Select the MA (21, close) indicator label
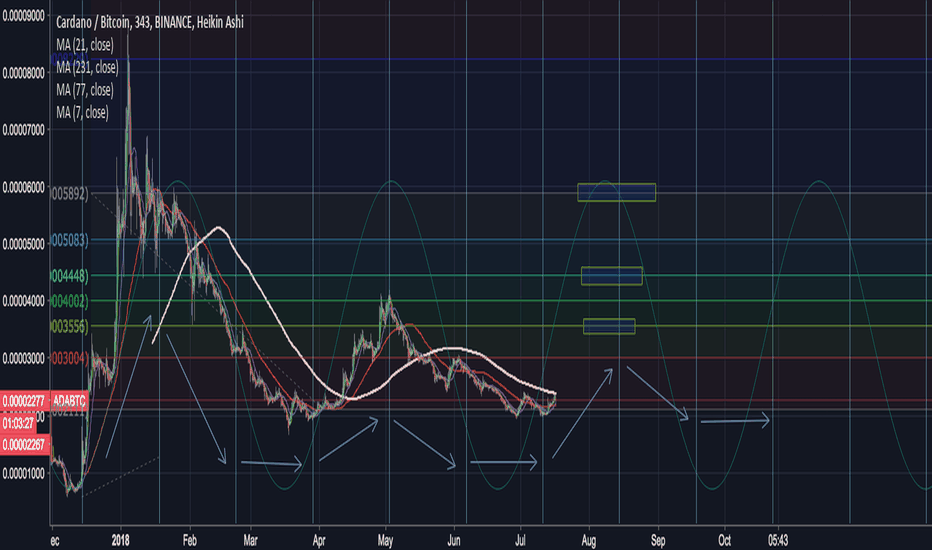This screenshot has width=932, height=550. click(85, 45)
